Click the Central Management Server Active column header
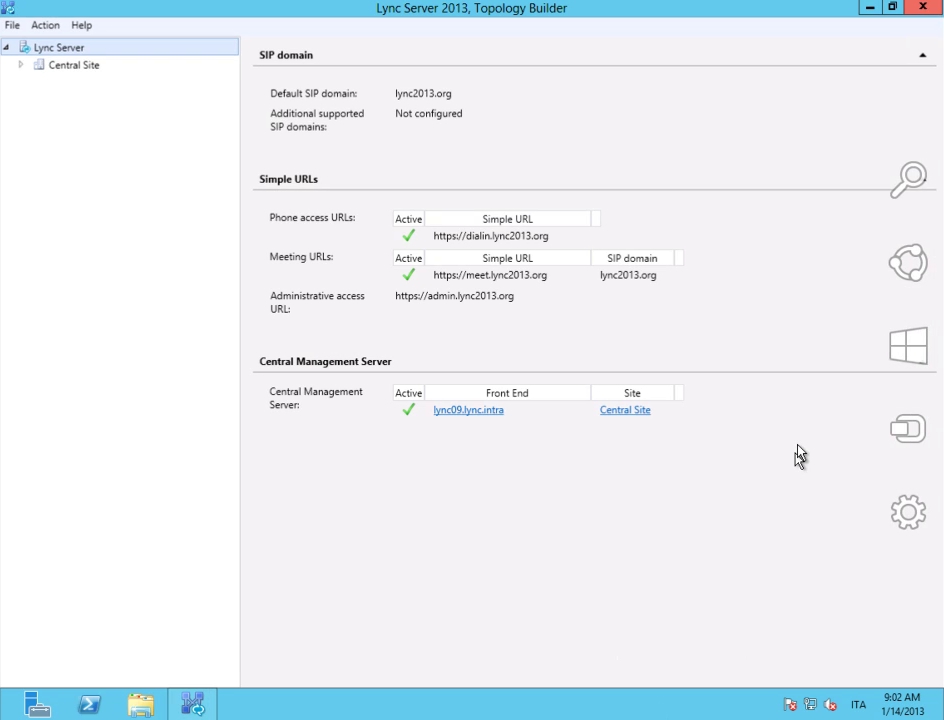 408,393
